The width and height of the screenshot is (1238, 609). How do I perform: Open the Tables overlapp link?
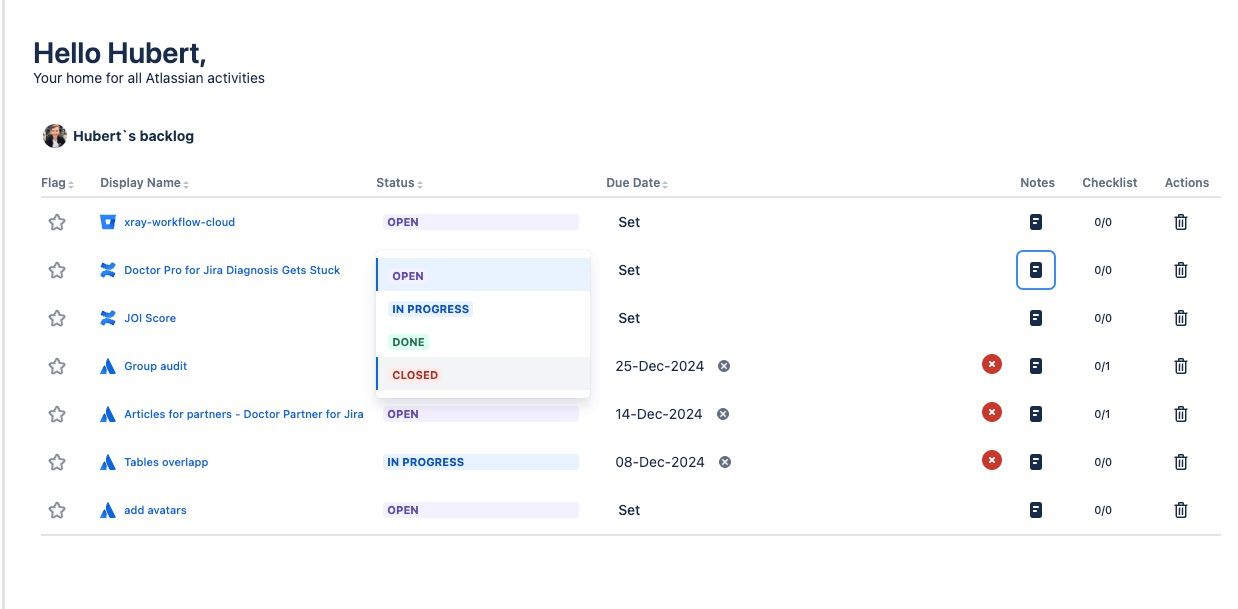pyautogui.click(x=166, y=462)
